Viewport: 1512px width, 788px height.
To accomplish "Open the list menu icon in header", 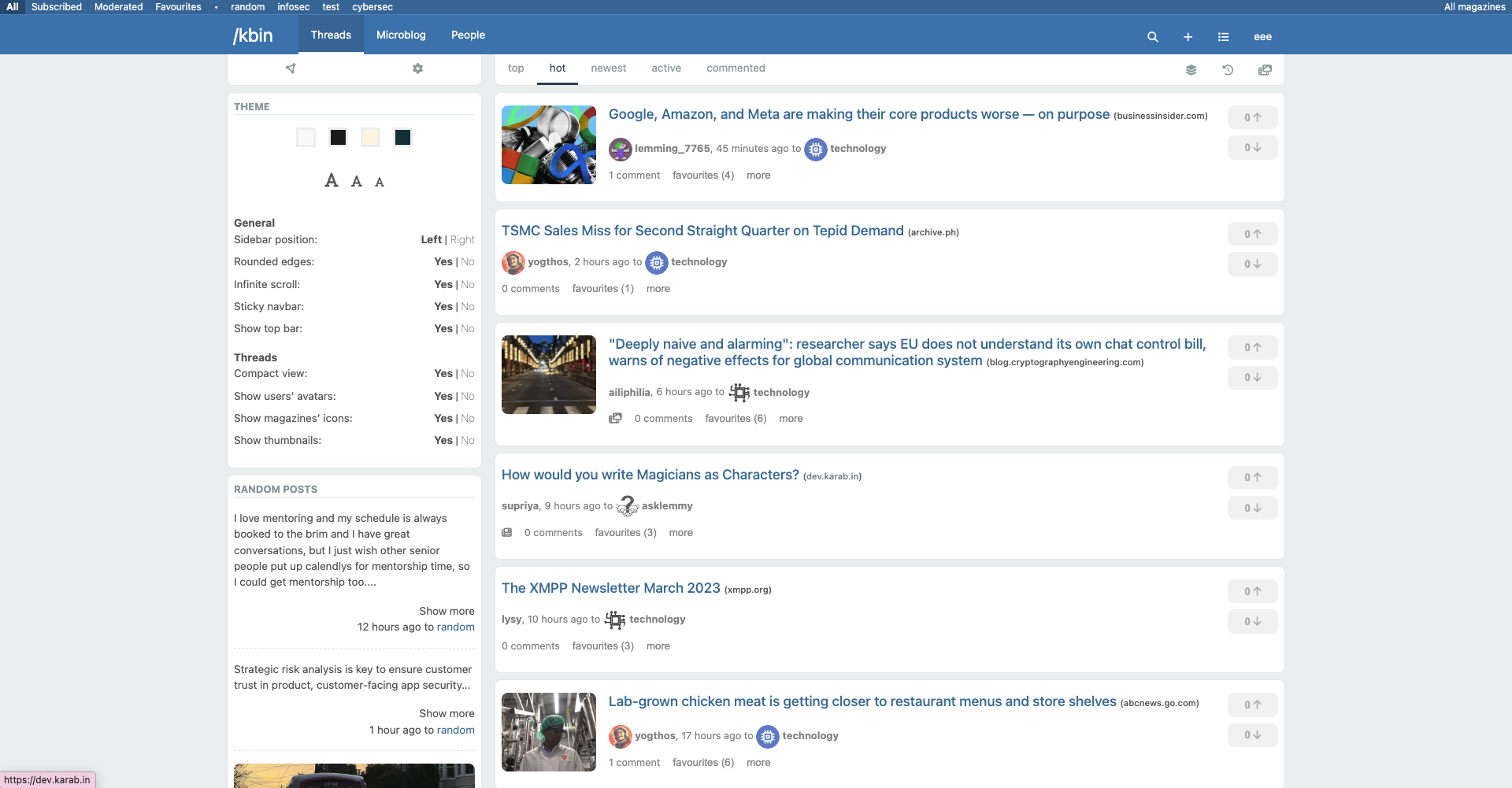I will (1223, 37).
